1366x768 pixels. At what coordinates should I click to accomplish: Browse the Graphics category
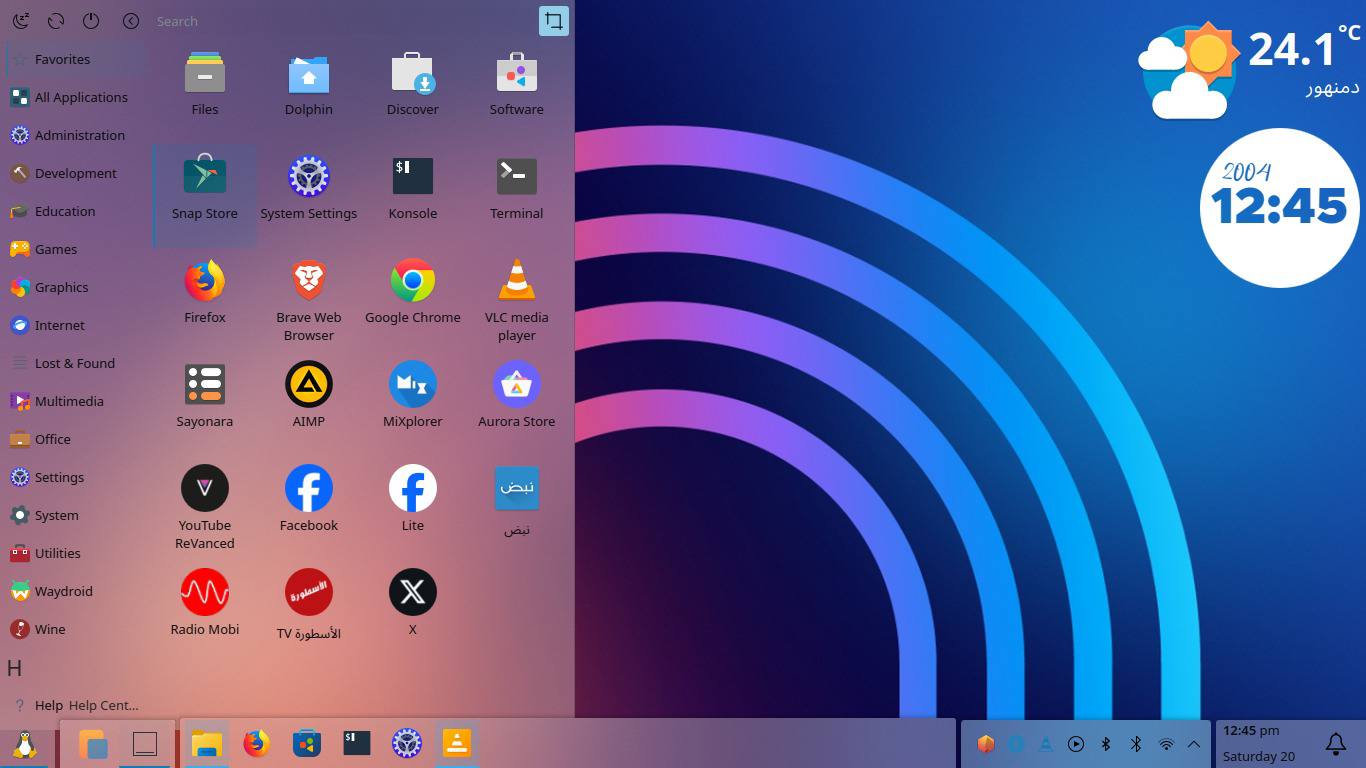tap(75, 287)
